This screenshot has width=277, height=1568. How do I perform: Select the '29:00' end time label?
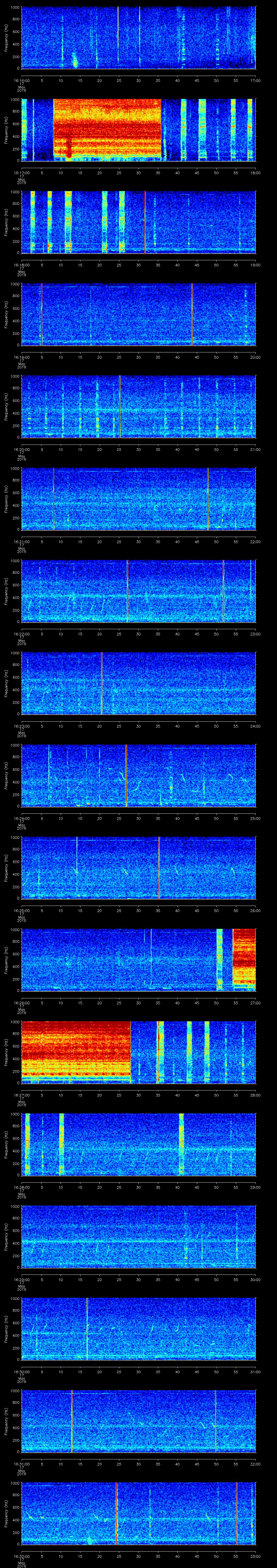pyautogui.click(x=255, y=1187)
